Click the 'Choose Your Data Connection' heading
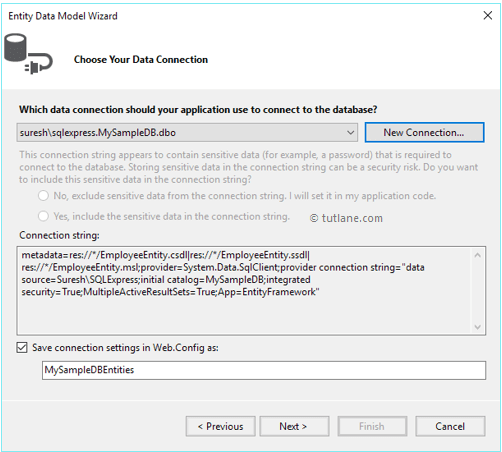 pos(141,59)
